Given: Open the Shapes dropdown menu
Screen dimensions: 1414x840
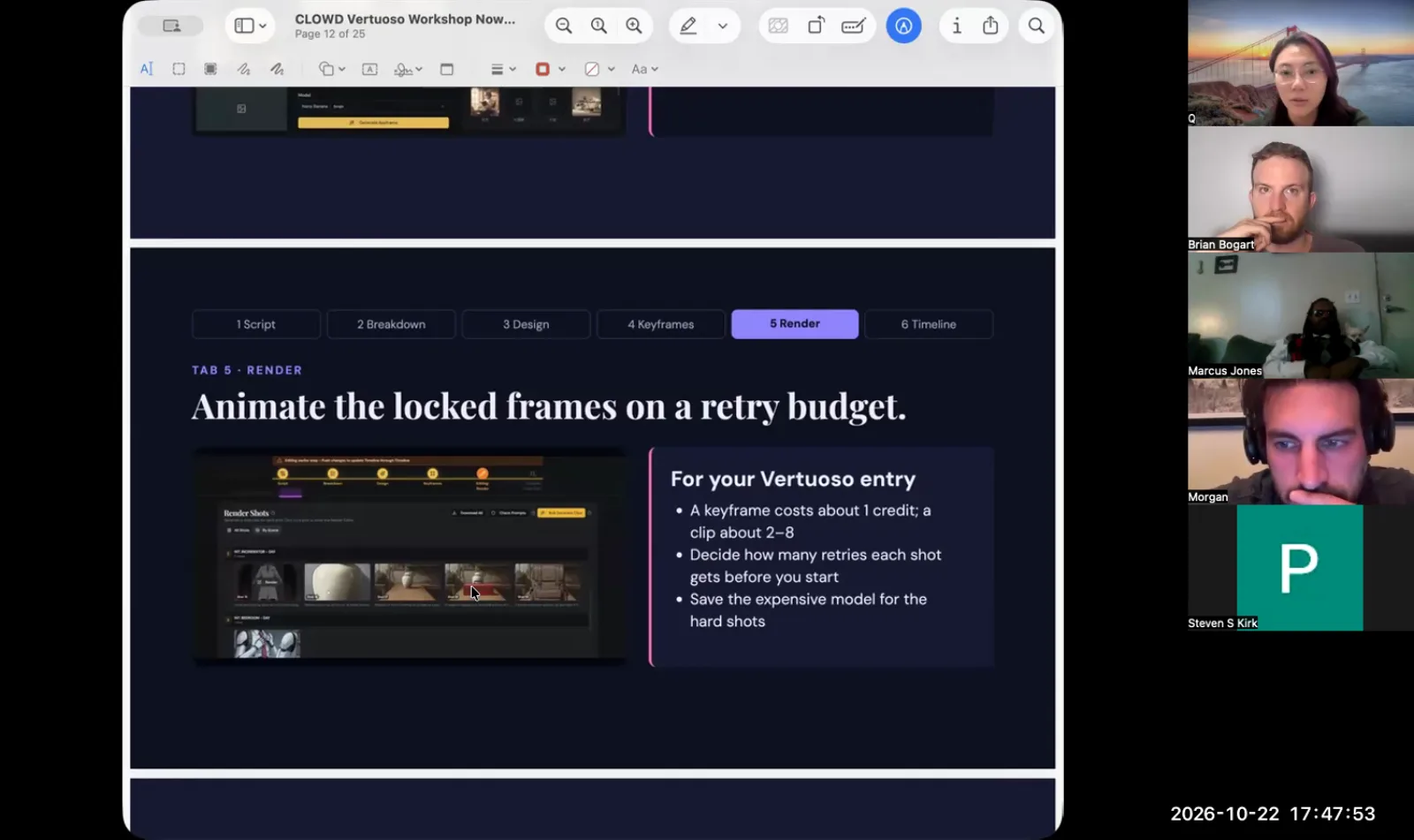Looking at the screenshot, I should [x=332, y=69].
